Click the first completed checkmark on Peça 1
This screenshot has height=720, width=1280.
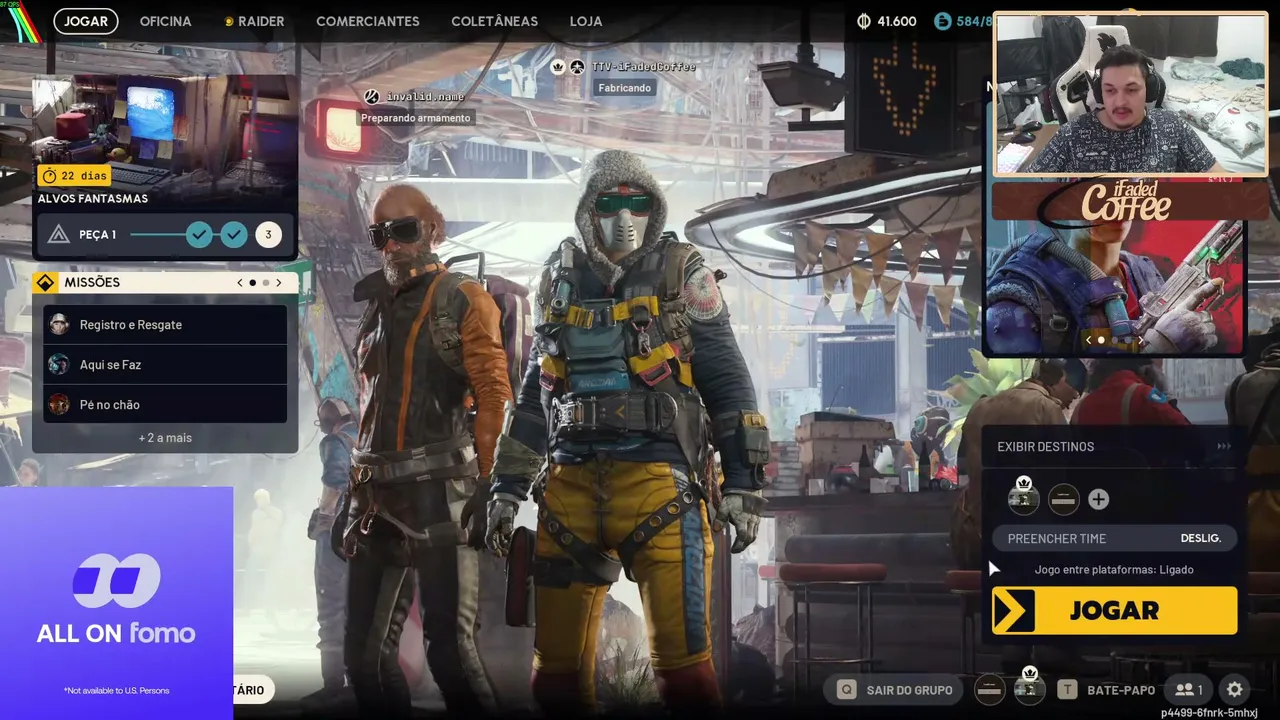coord(200,235)
